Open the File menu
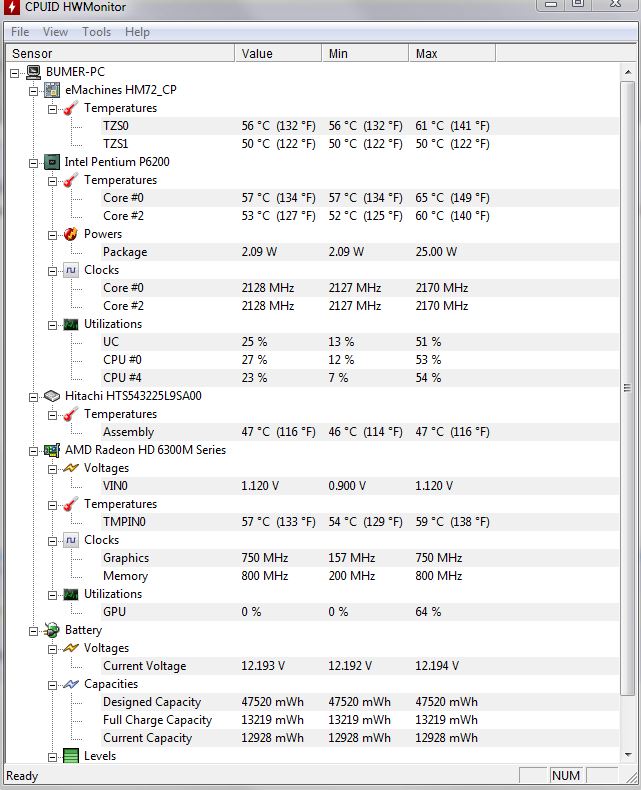Viewport: 641px width, 790px height. click(20, 32)
